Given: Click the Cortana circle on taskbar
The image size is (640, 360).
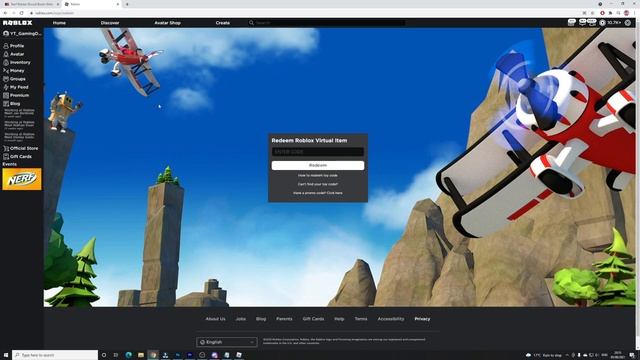Looking at the screenshot, I should pyautogui.click(x=104, y=355).
